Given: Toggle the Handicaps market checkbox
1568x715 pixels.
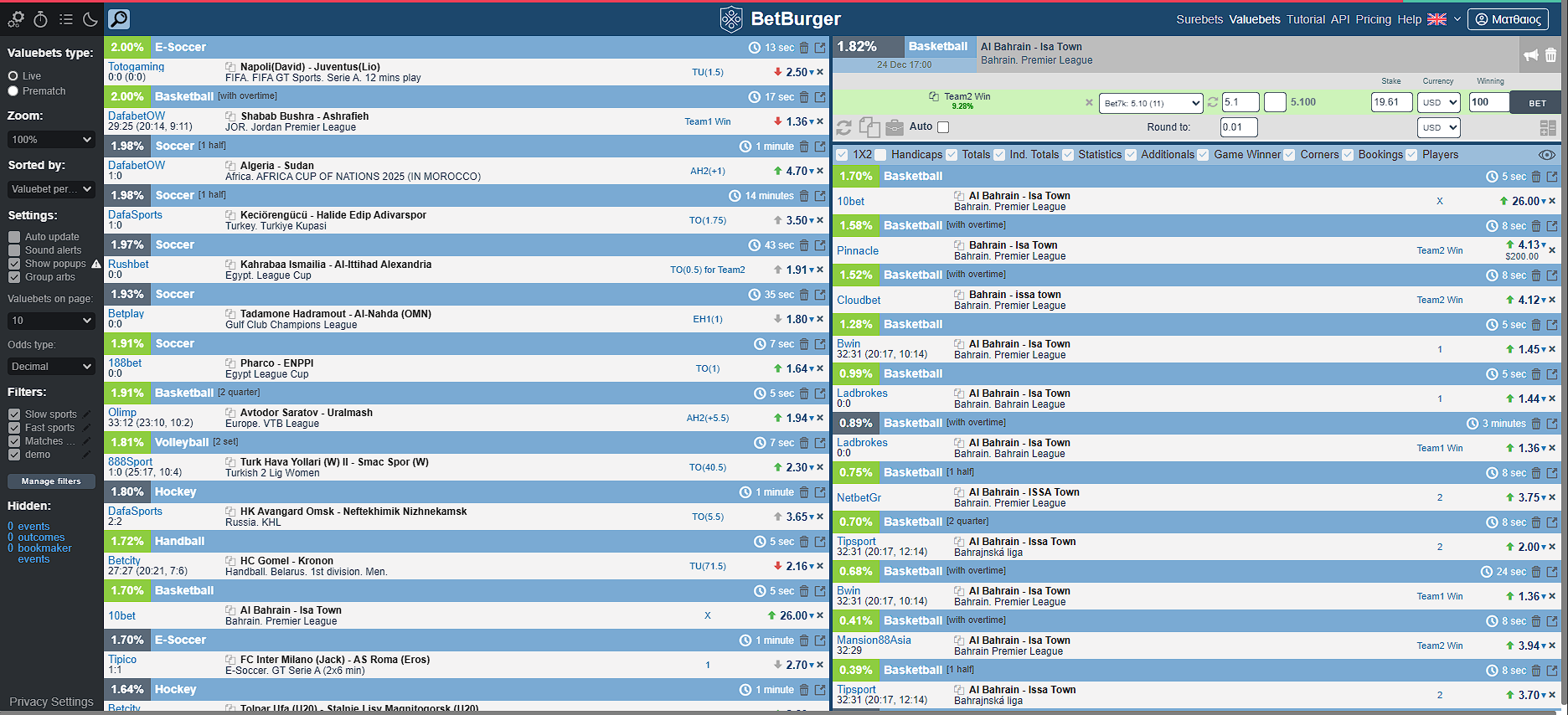Looking at the screenshot, I should tap(880, 155).
